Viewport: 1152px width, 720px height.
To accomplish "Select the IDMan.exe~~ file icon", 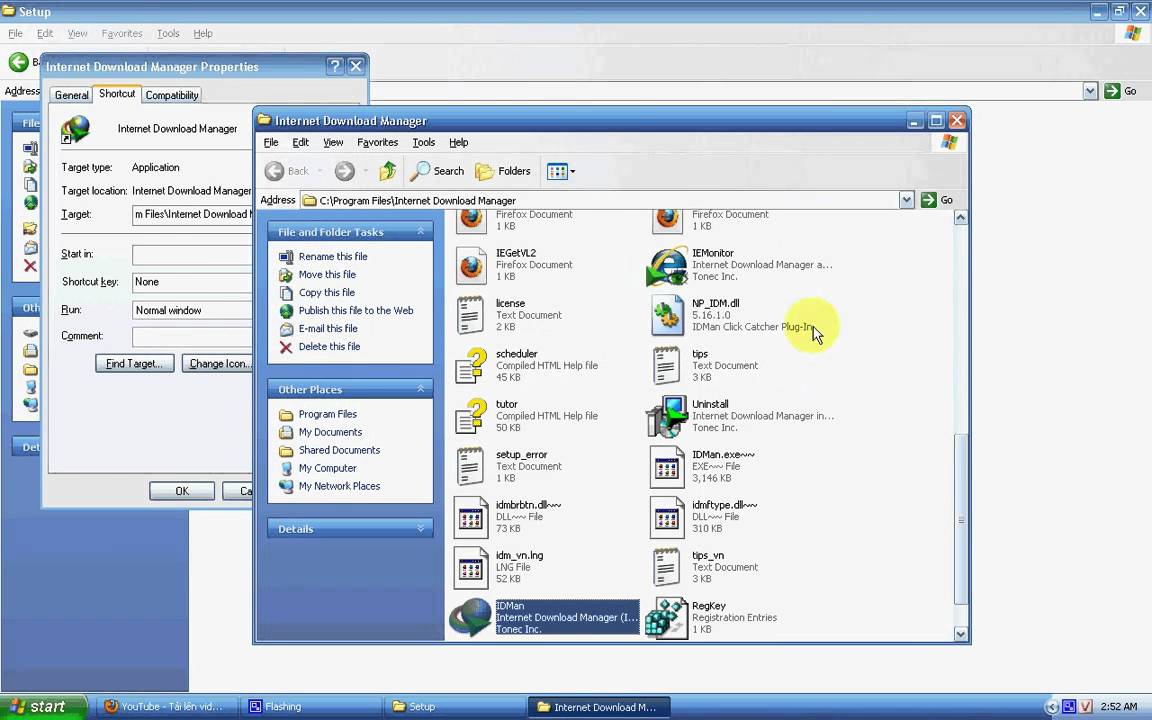I will pyautogui.click(x=667, y=467).
